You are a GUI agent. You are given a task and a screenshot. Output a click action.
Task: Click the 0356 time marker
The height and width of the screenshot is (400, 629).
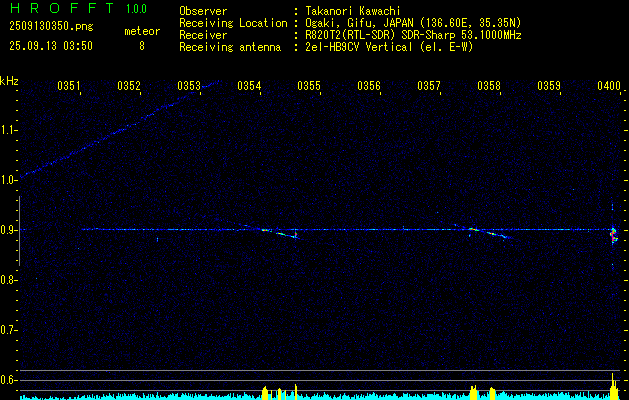pyautogui.click(x=369, y=85)
